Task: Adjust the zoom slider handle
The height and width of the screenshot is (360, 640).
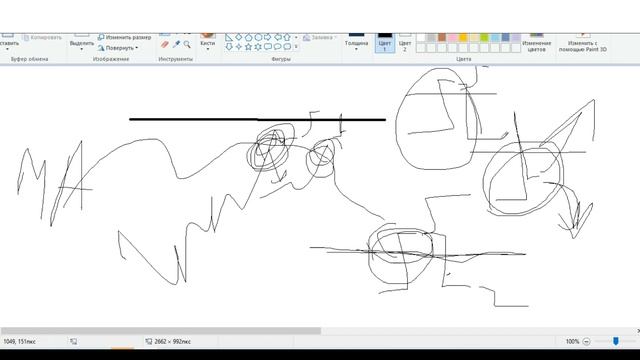Action: tap(616, 341)
